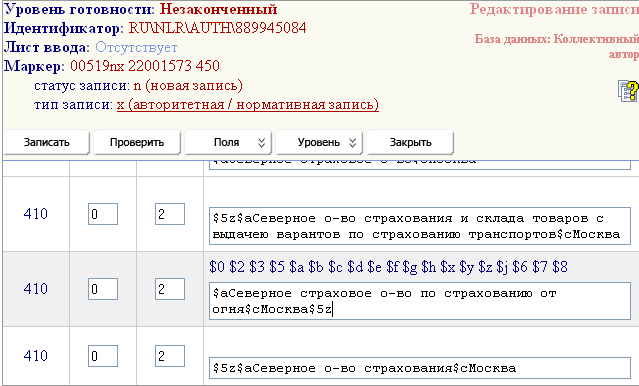Focus second indicator of last 410 row
This screenshot has width=639, height=386.
(x=170, y=356)
